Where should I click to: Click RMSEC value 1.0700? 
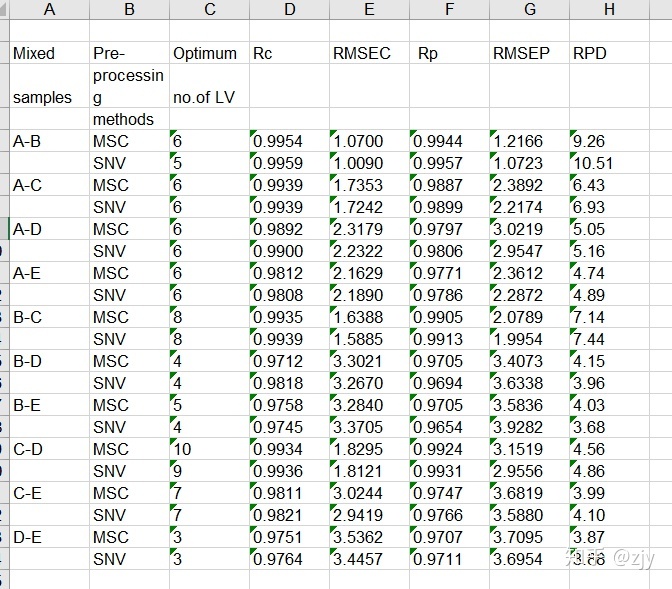[369, 141]
